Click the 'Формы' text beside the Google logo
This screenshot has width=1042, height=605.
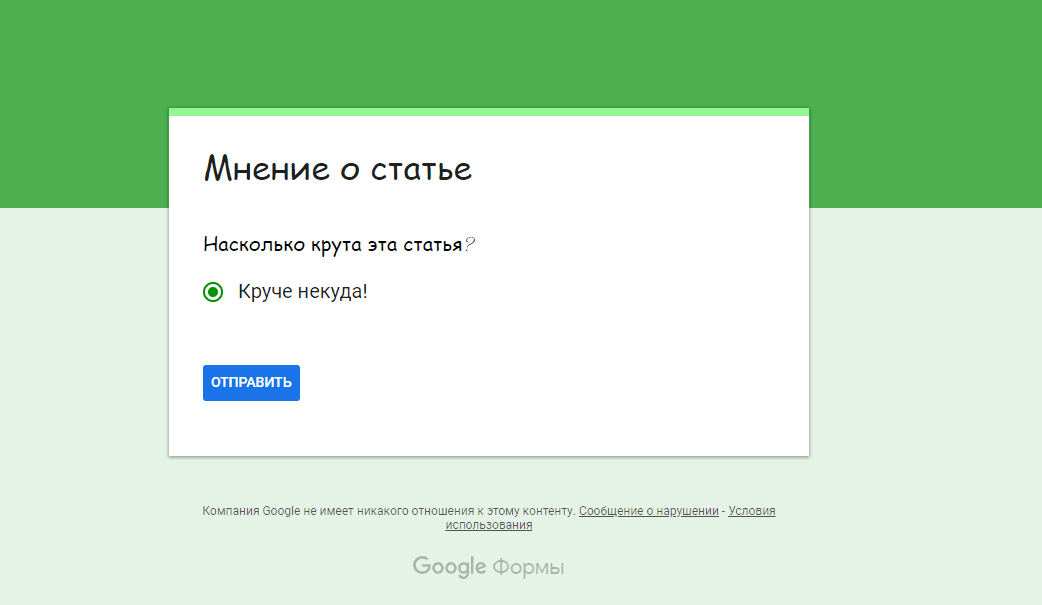(527, 566)
